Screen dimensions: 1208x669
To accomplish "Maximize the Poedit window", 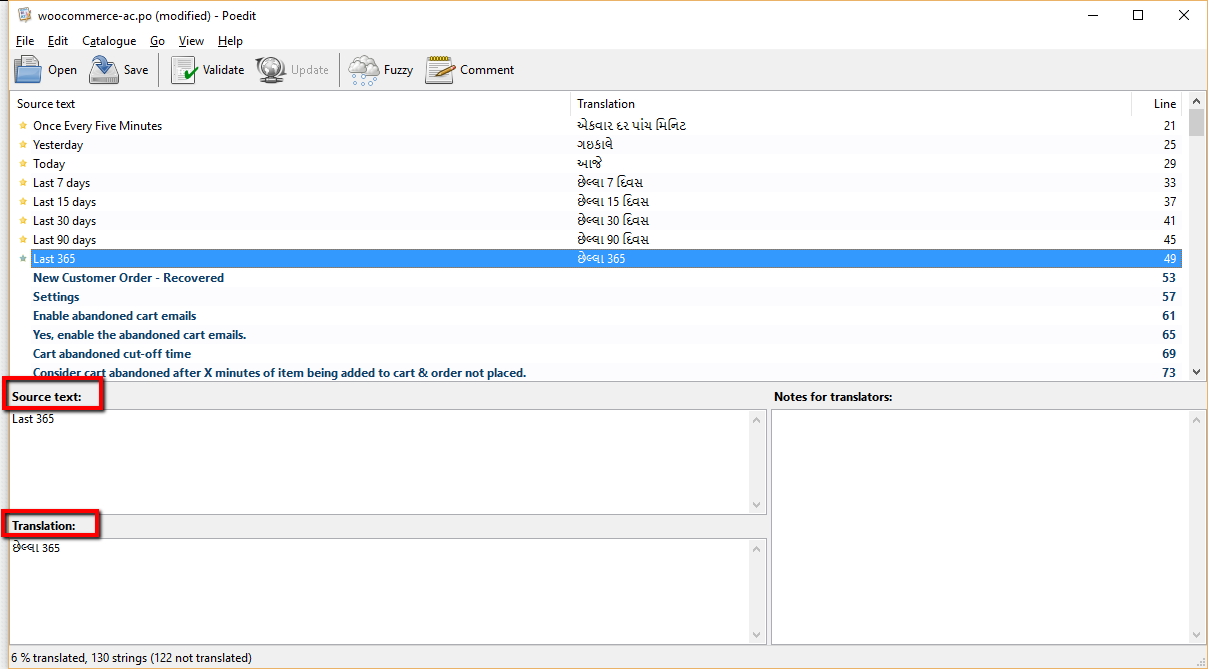I will coord(1138,15).
